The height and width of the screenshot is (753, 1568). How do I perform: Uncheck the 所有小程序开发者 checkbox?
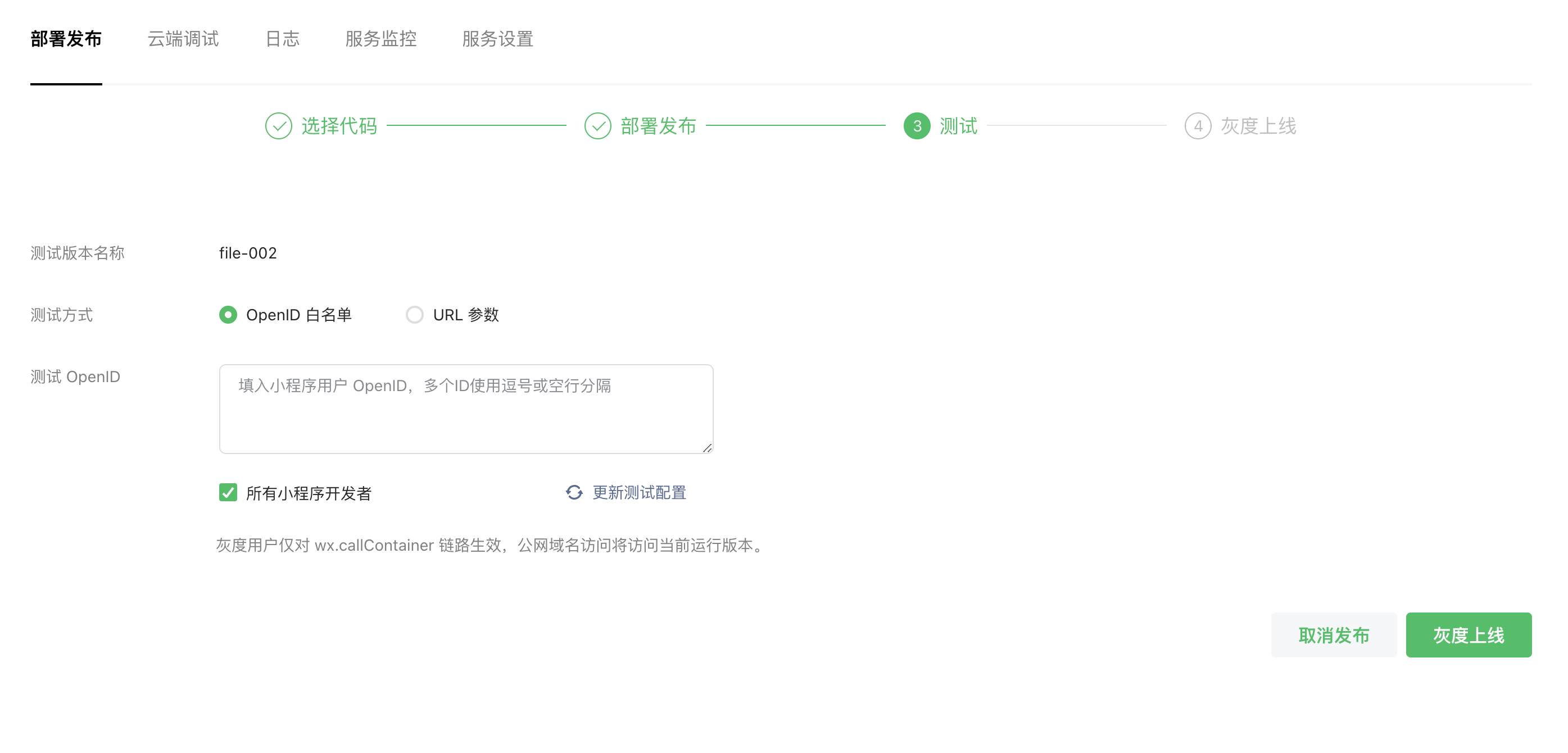pos(228,492)
